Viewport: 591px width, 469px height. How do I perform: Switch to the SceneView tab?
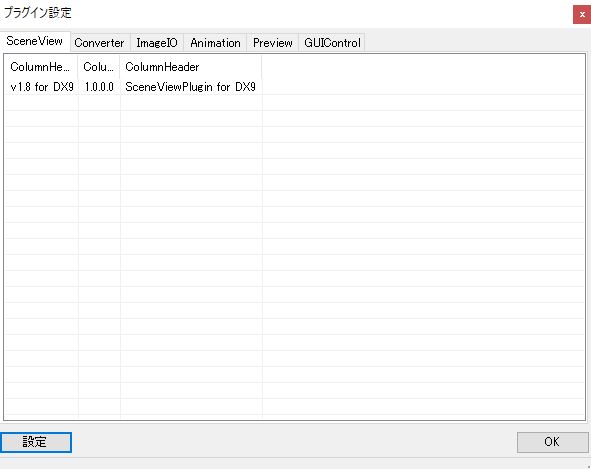[x=35, y=41]
